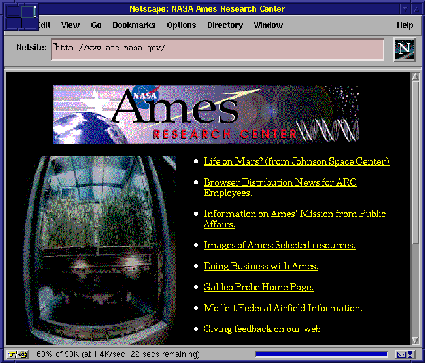Click the Netscape N logo icon
The height and width of the screenshot is (363, 425).
click(x=404, y=49)
